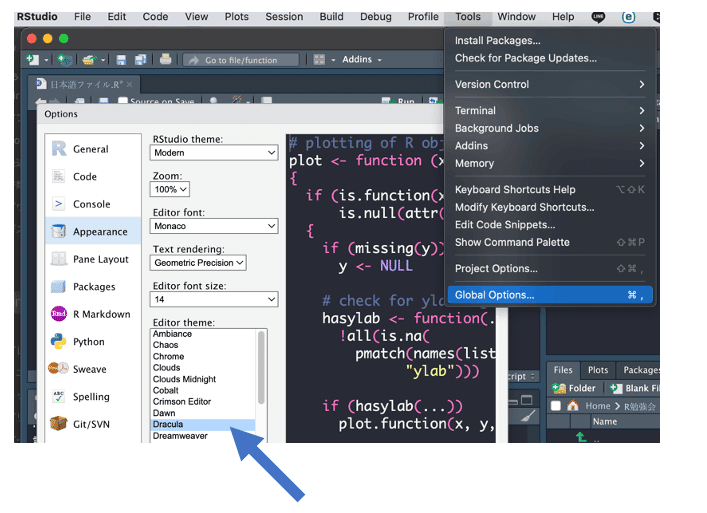Open R Markdown options category
The image size is (707, 513).
[x=93, y=314]
